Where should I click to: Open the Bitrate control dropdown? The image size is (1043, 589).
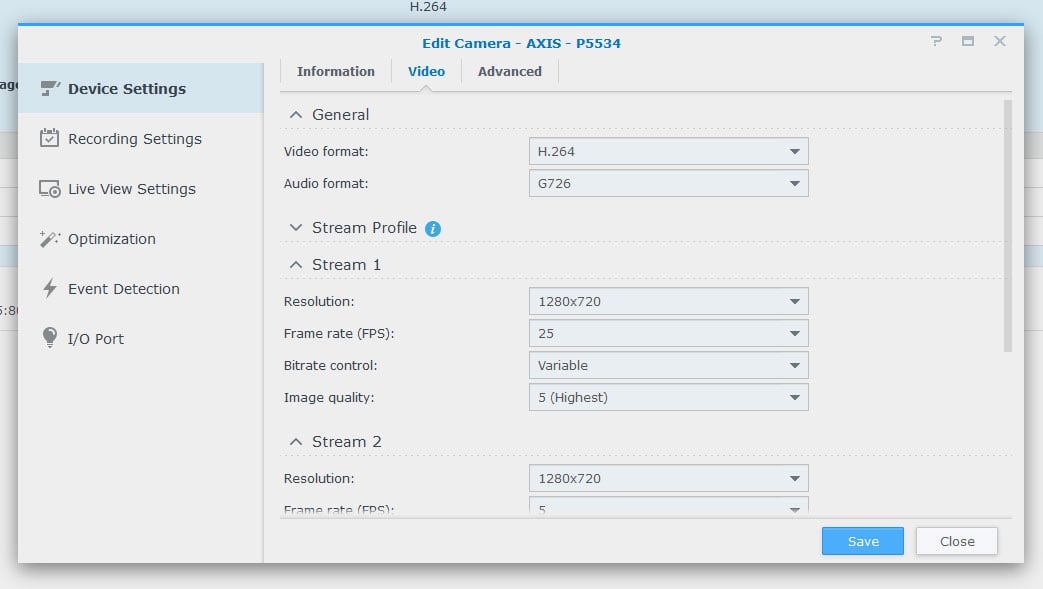[669, 365]
